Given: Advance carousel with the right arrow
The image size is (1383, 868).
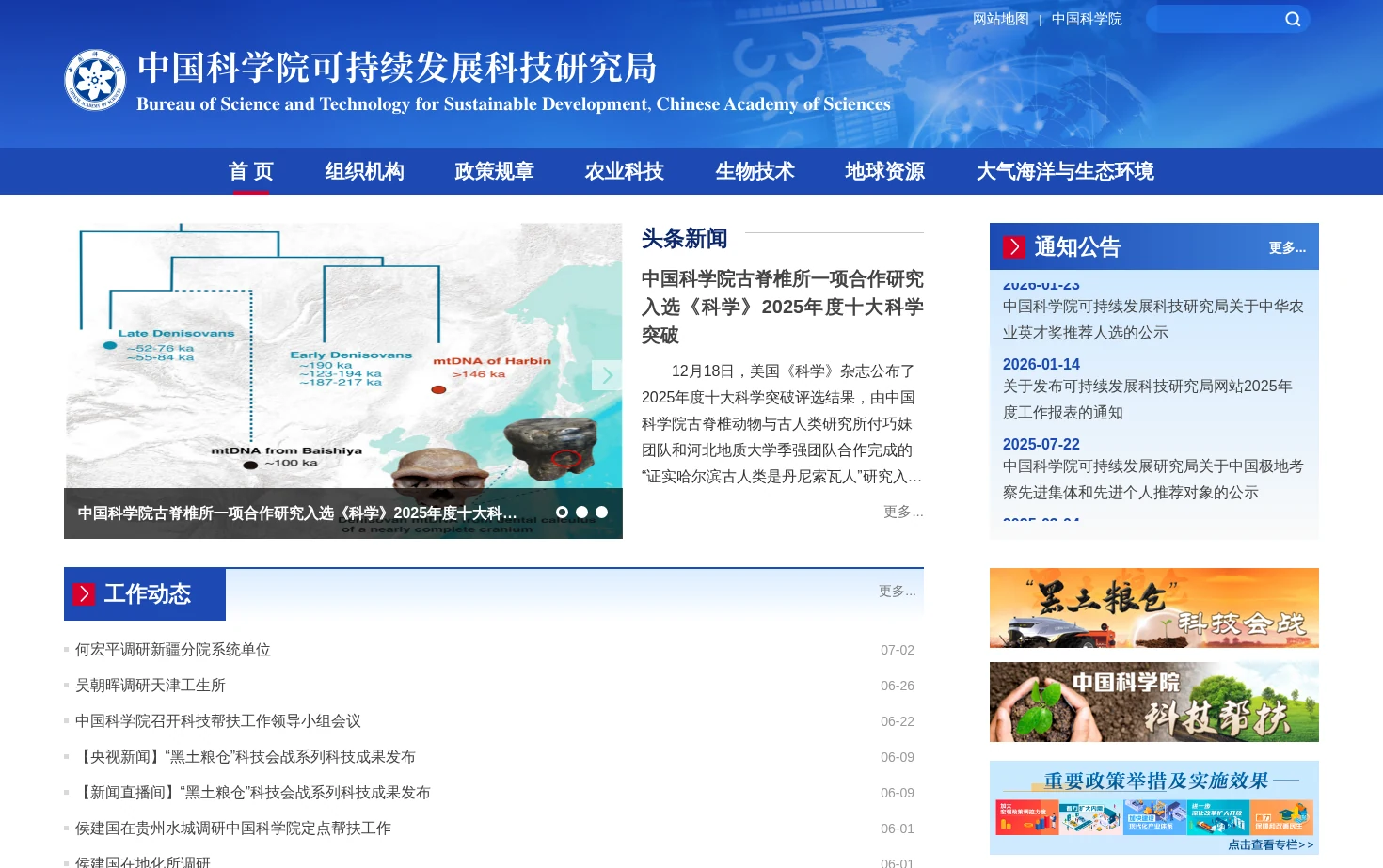Looking at the screenshot, I should (x=607, y=375).
